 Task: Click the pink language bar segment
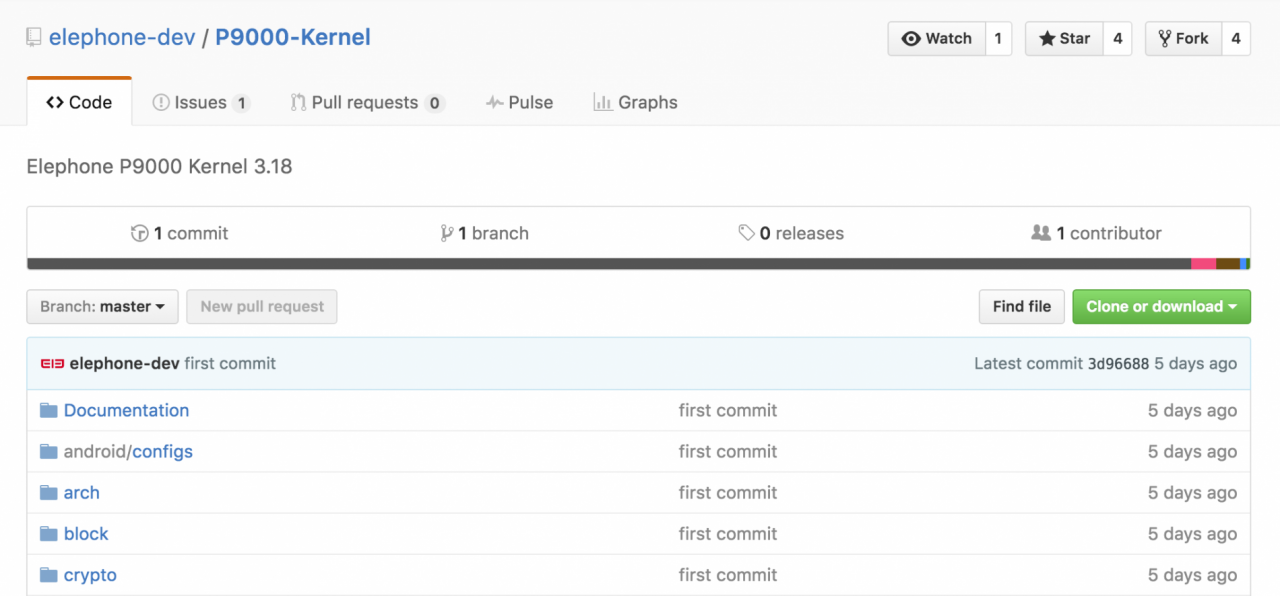[1203, 264]
